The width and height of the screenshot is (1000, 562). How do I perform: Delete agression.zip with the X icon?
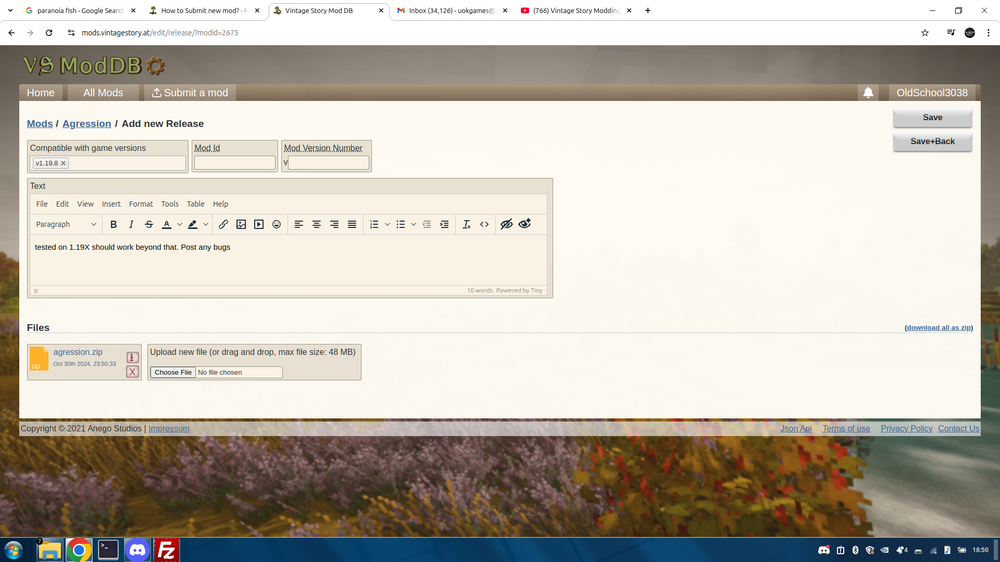click(132, 372)
